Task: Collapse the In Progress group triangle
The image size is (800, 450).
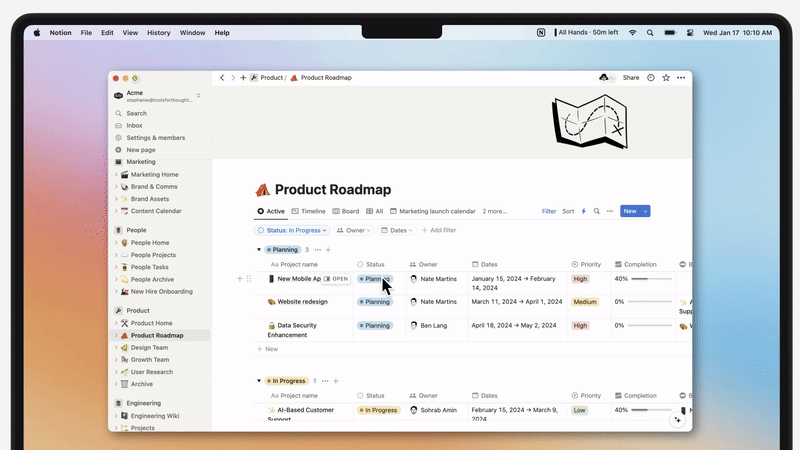Action: [259, 381]
